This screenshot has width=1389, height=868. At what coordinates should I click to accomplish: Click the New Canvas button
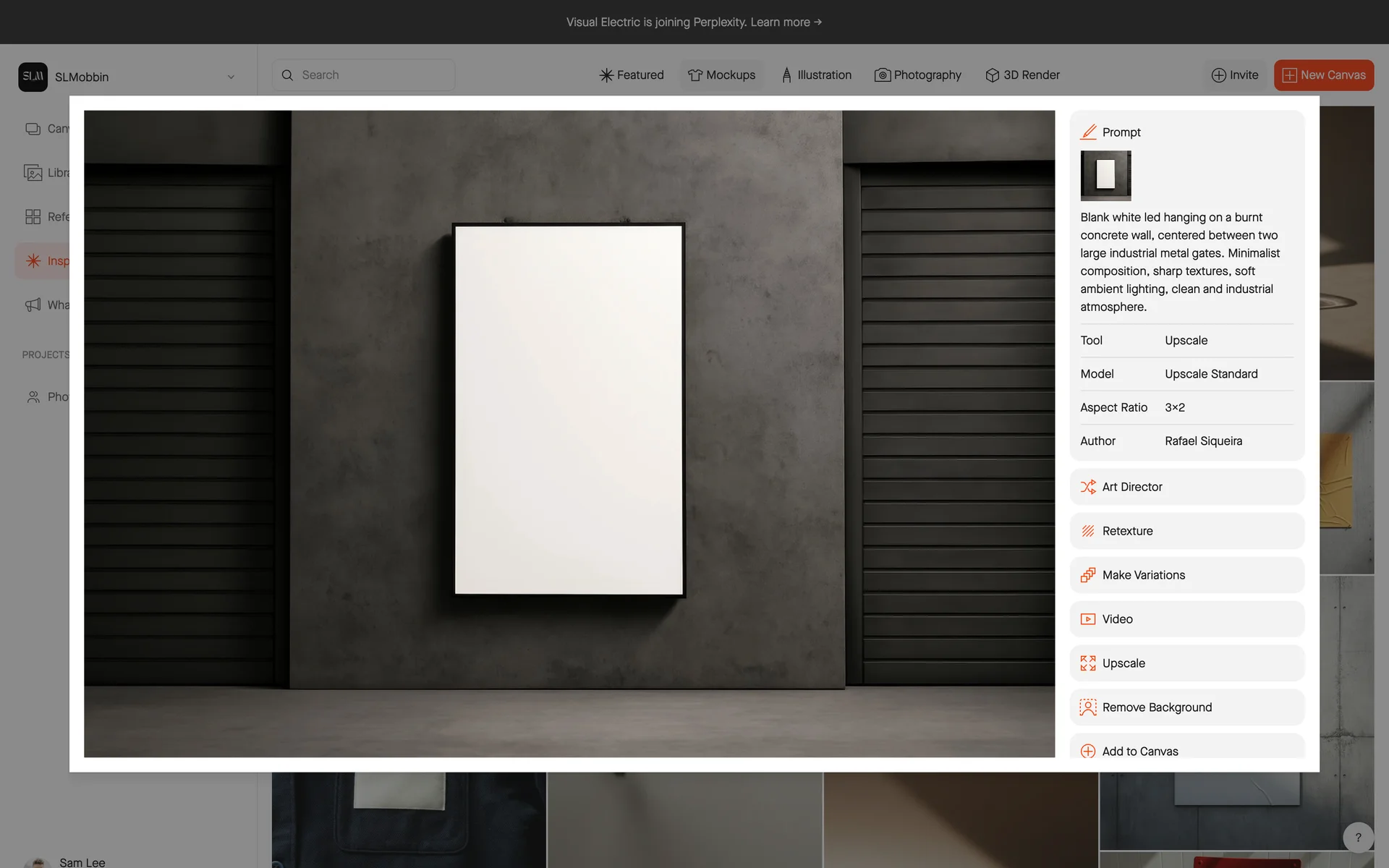click(x=1323, y=75)
